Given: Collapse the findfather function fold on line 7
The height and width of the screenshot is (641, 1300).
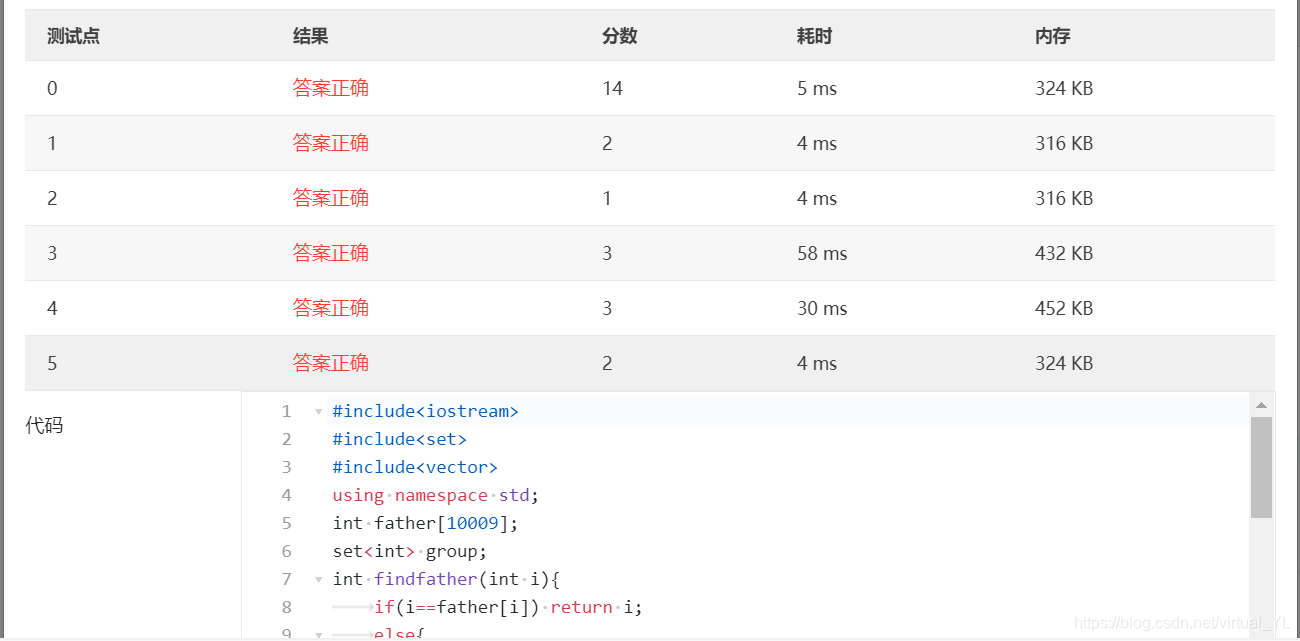Looking at the screenshot, I should coord(318,580).
